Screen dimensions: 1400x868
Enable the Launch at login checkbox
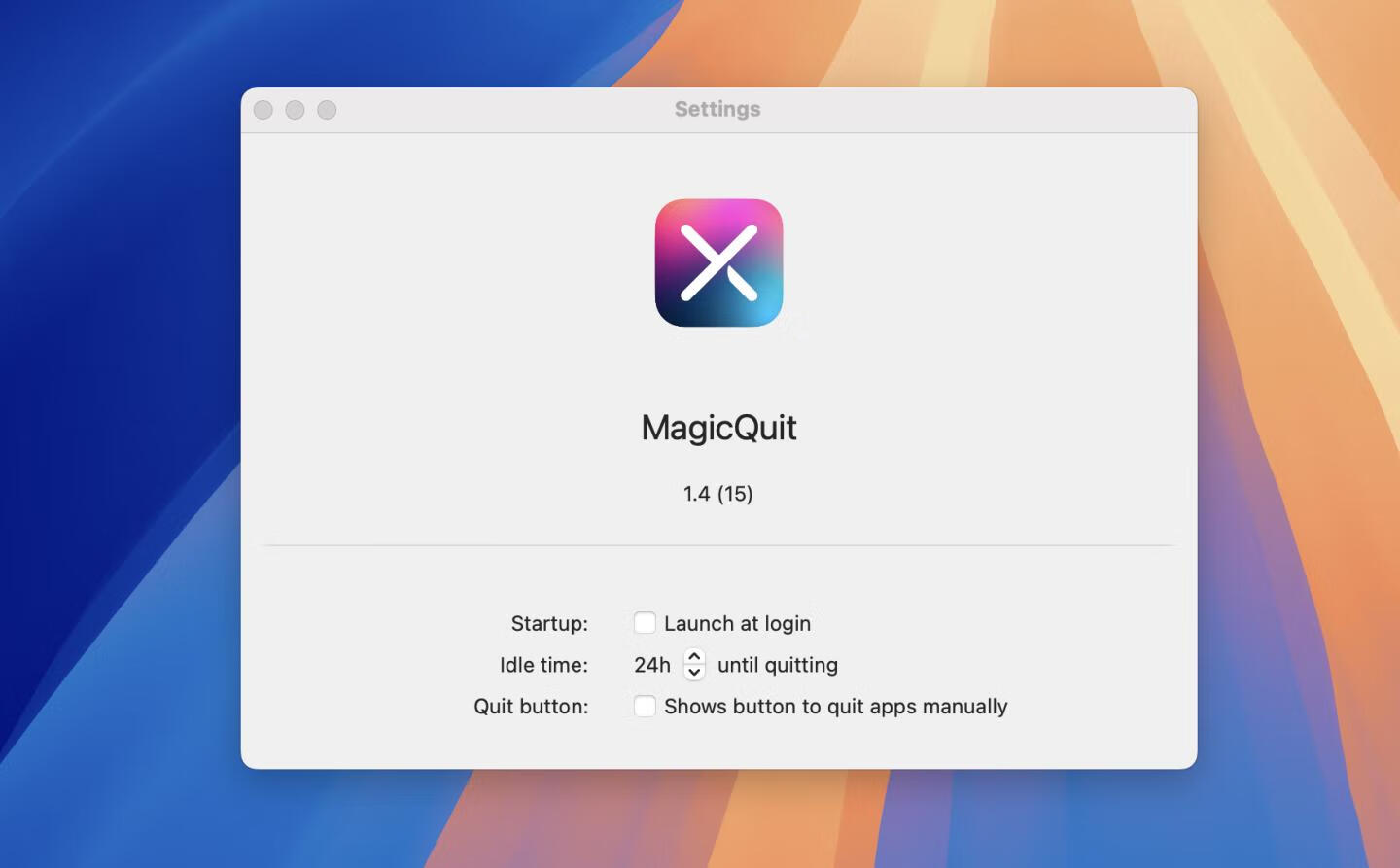click(645, 623)
